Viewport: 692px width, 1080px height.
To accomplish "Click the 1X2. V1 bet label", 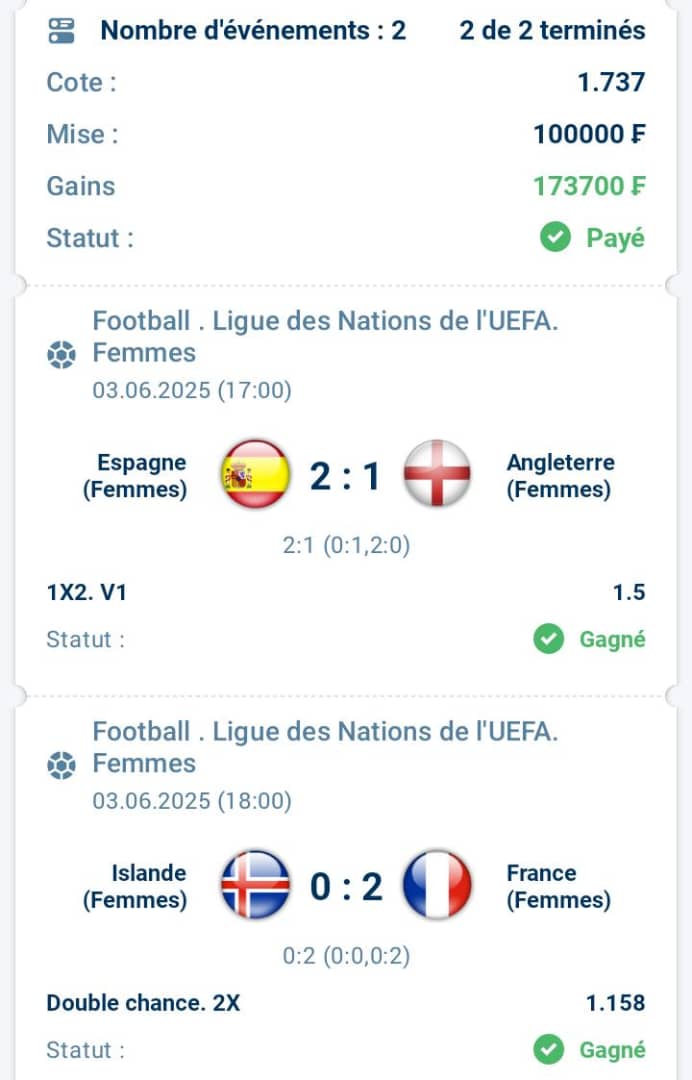I will (87, 592).
